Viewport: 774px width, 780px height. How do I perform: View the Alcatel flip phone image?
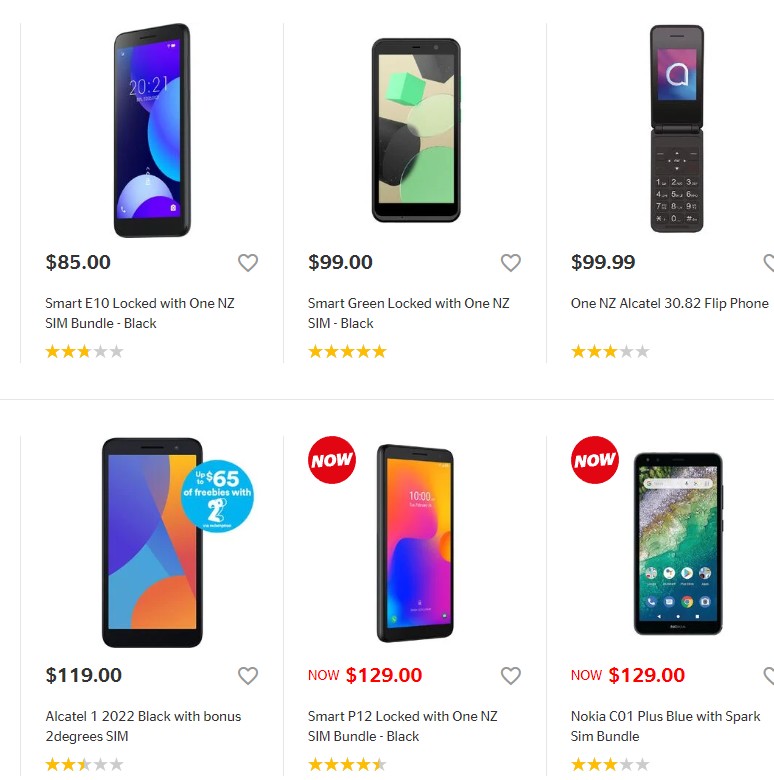677,129
